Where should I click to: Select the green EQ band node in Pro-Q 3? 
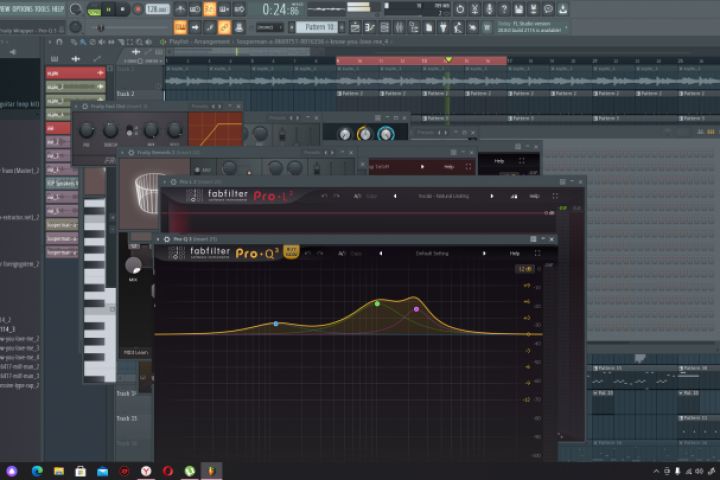(x=377, y=304)
